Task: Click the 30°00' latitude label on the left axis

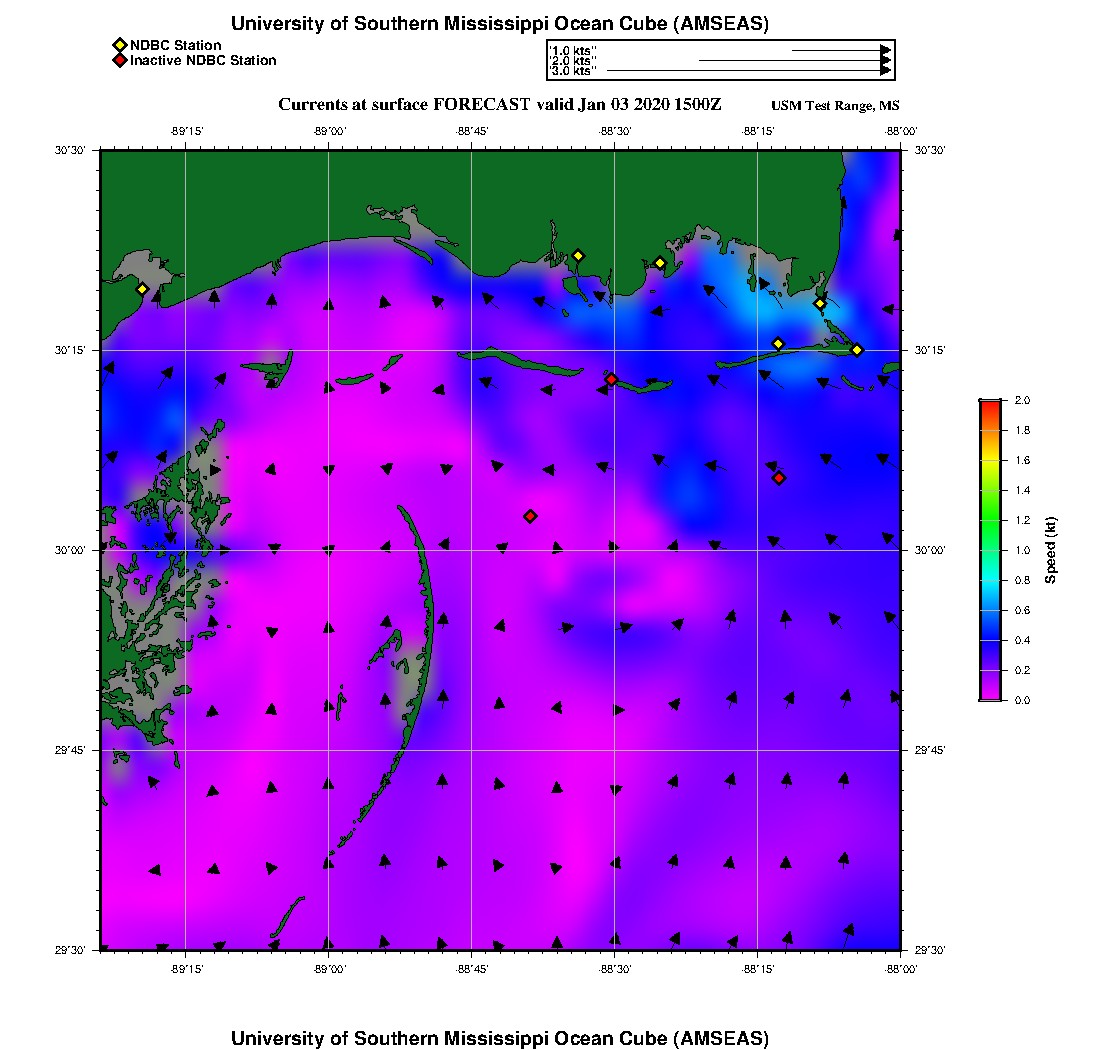Action: (77, 550)
